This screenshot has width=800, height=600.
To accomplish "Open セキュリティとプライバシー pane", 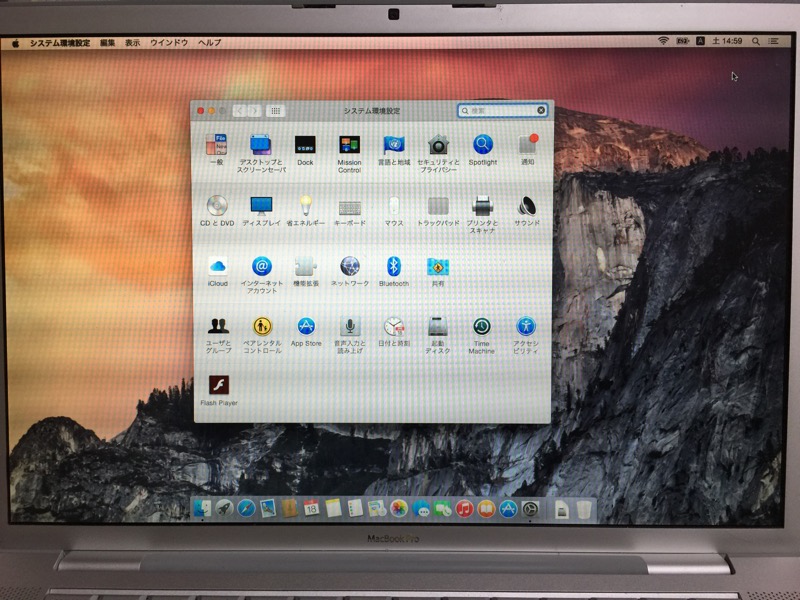I will pyautogui.click(x=438, y=153).
